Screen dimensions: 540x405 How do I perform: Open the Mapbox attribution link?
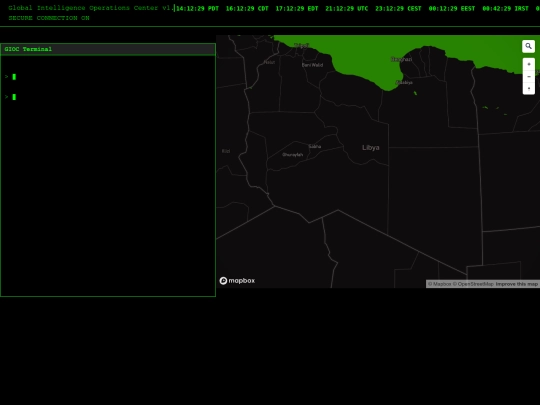[439, 284]
